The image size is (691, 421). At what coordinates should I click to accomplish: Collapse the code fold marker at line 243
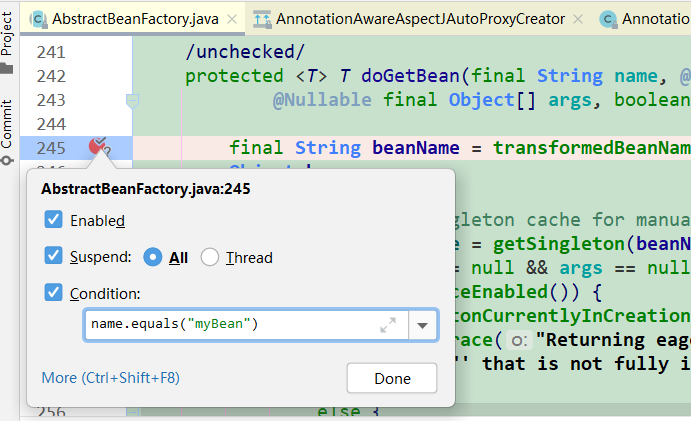132,101
